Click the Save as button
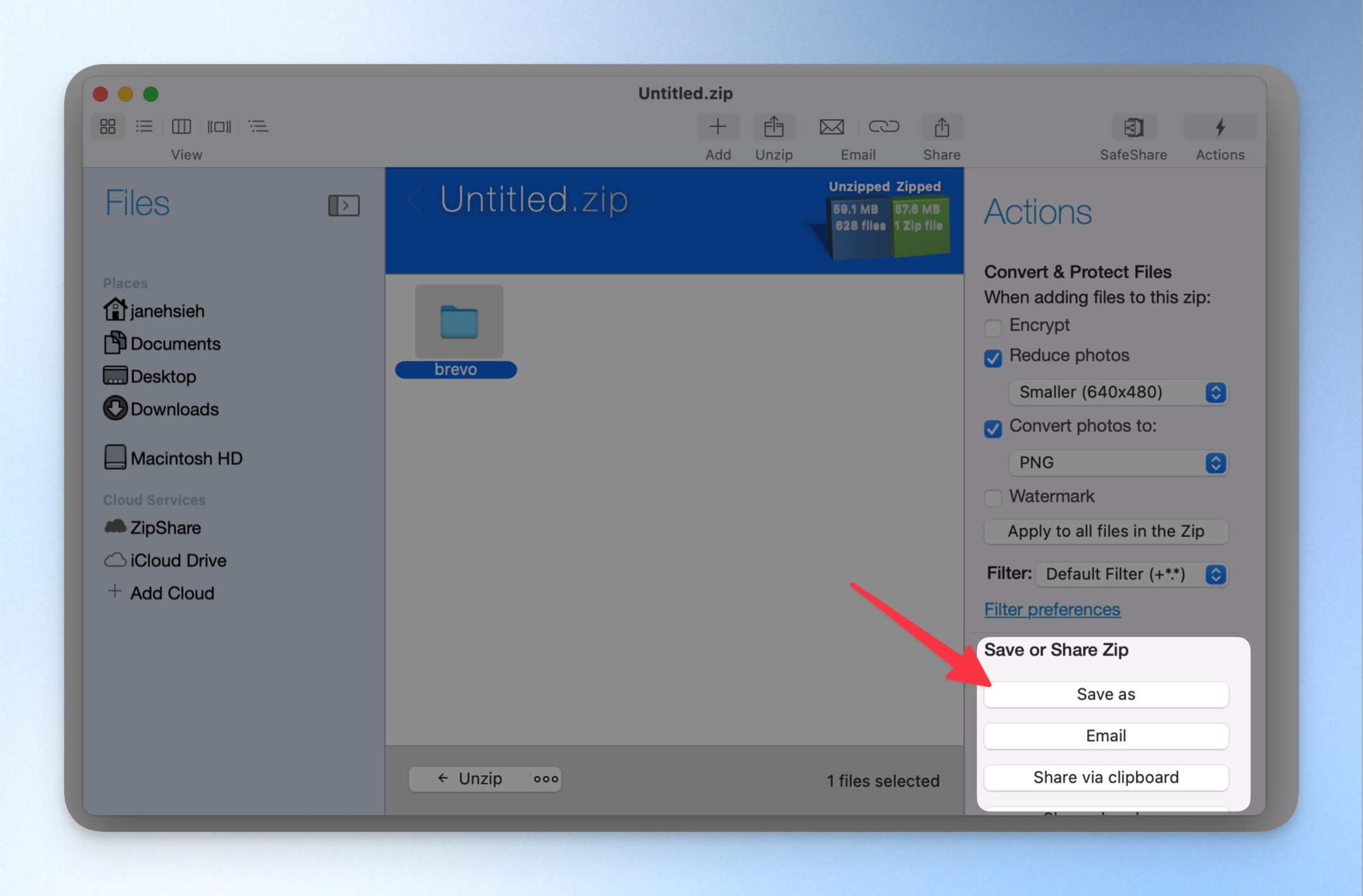Viewport: 1363px width, 896px height. [x=1106, y=695]
